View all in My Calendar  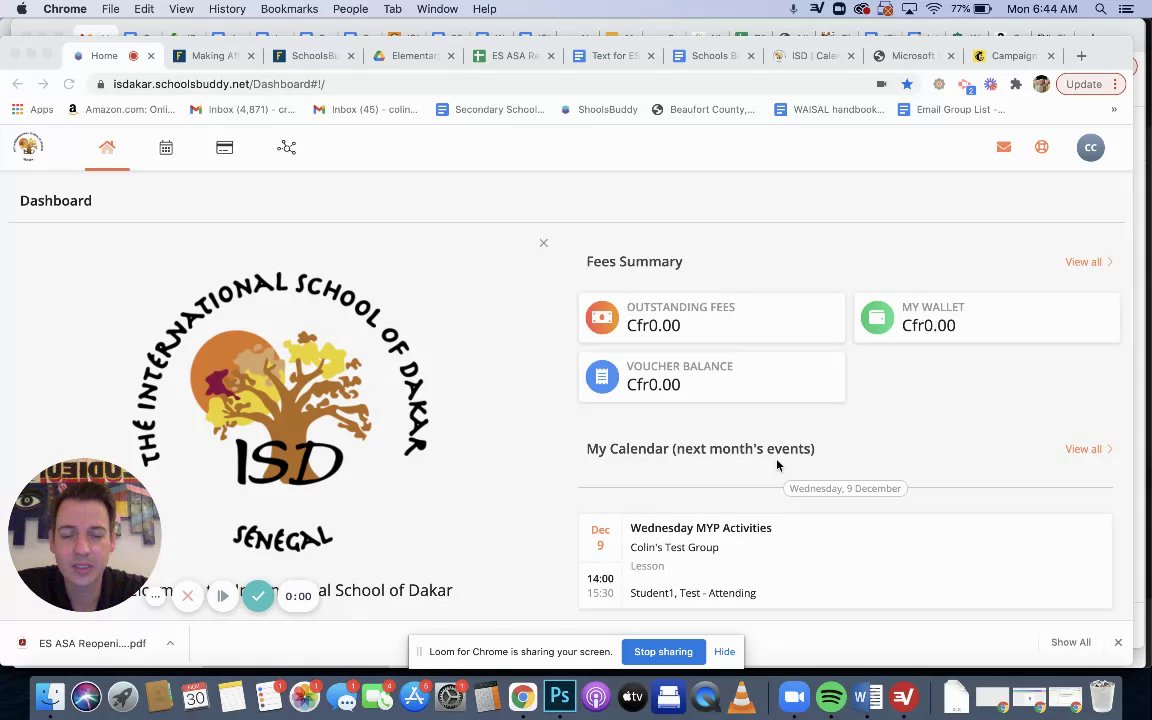1089,449
